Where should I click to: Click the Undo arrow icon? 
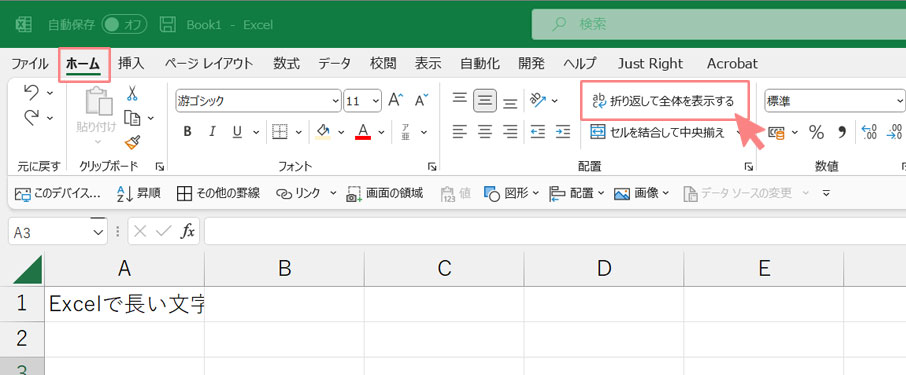point(31,92)
